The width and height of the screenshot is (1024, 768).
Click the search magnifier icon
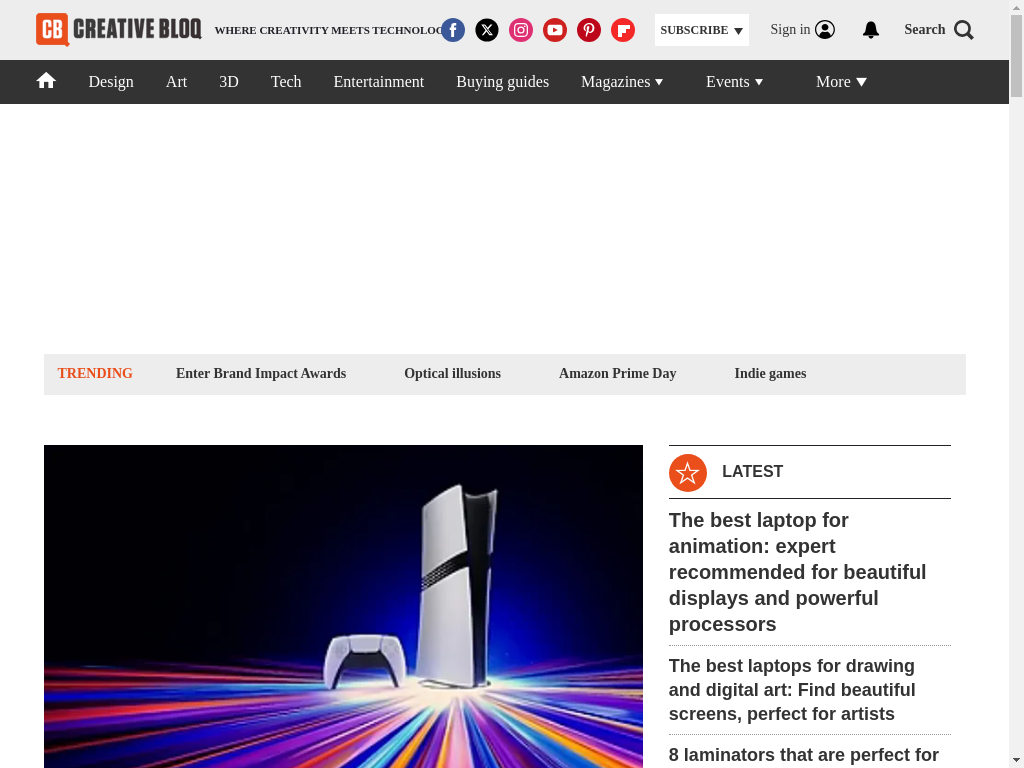(963, 30)
